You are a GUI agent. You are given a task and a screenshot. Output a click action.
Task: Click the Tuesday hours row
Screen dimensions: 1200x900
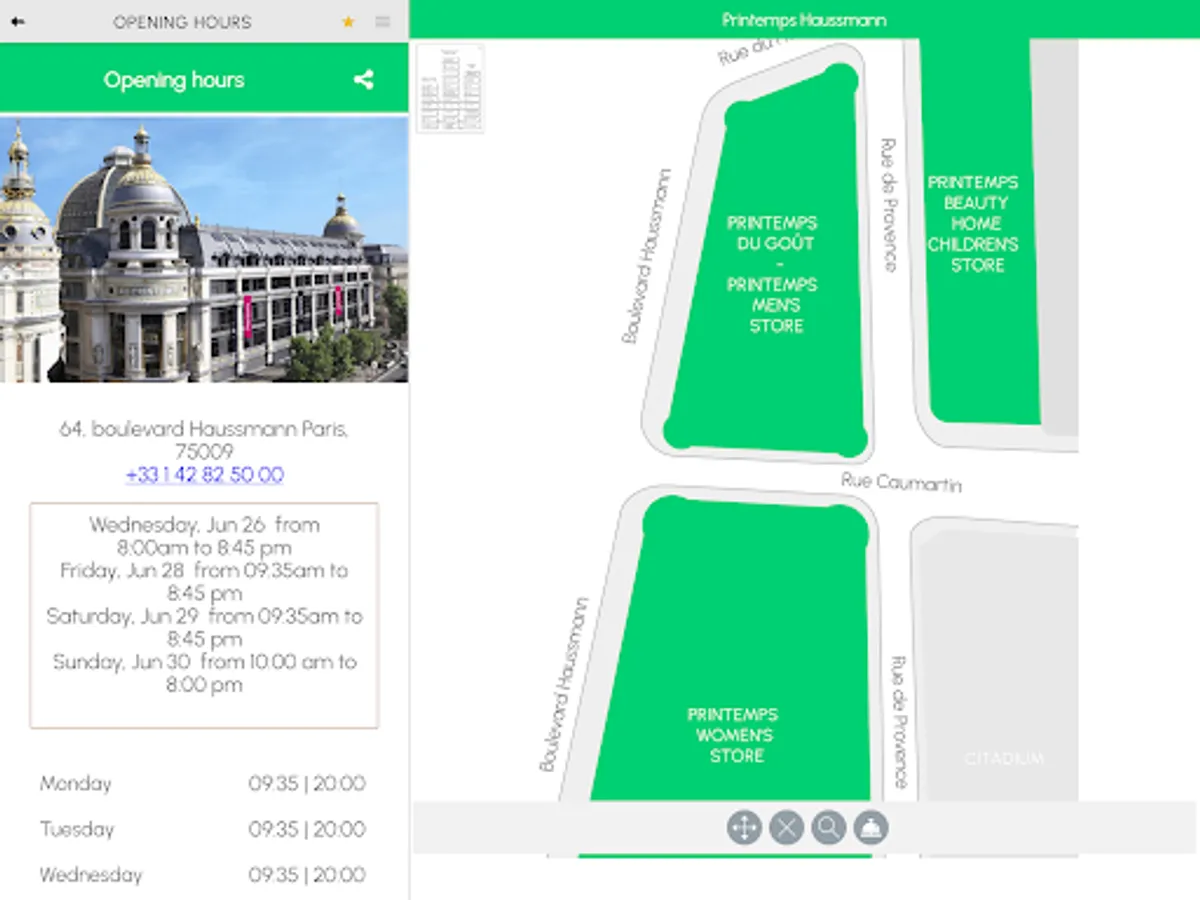pyautogui.click(x=204, y=829)
